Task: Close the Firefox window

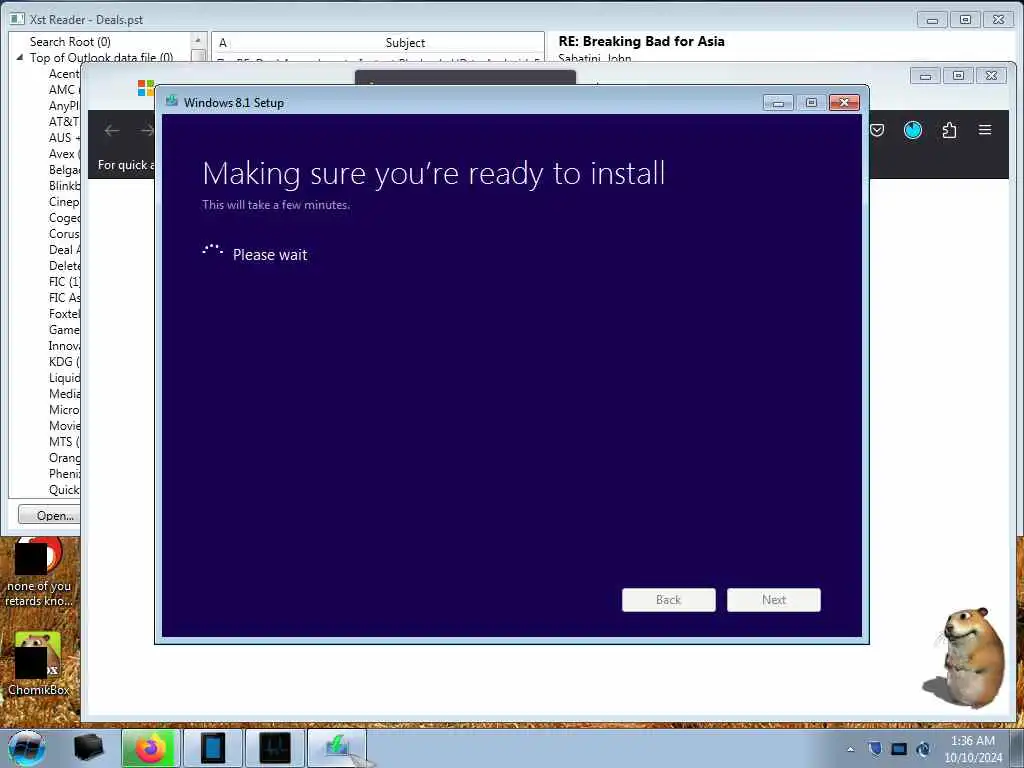Action: [991, 76]
